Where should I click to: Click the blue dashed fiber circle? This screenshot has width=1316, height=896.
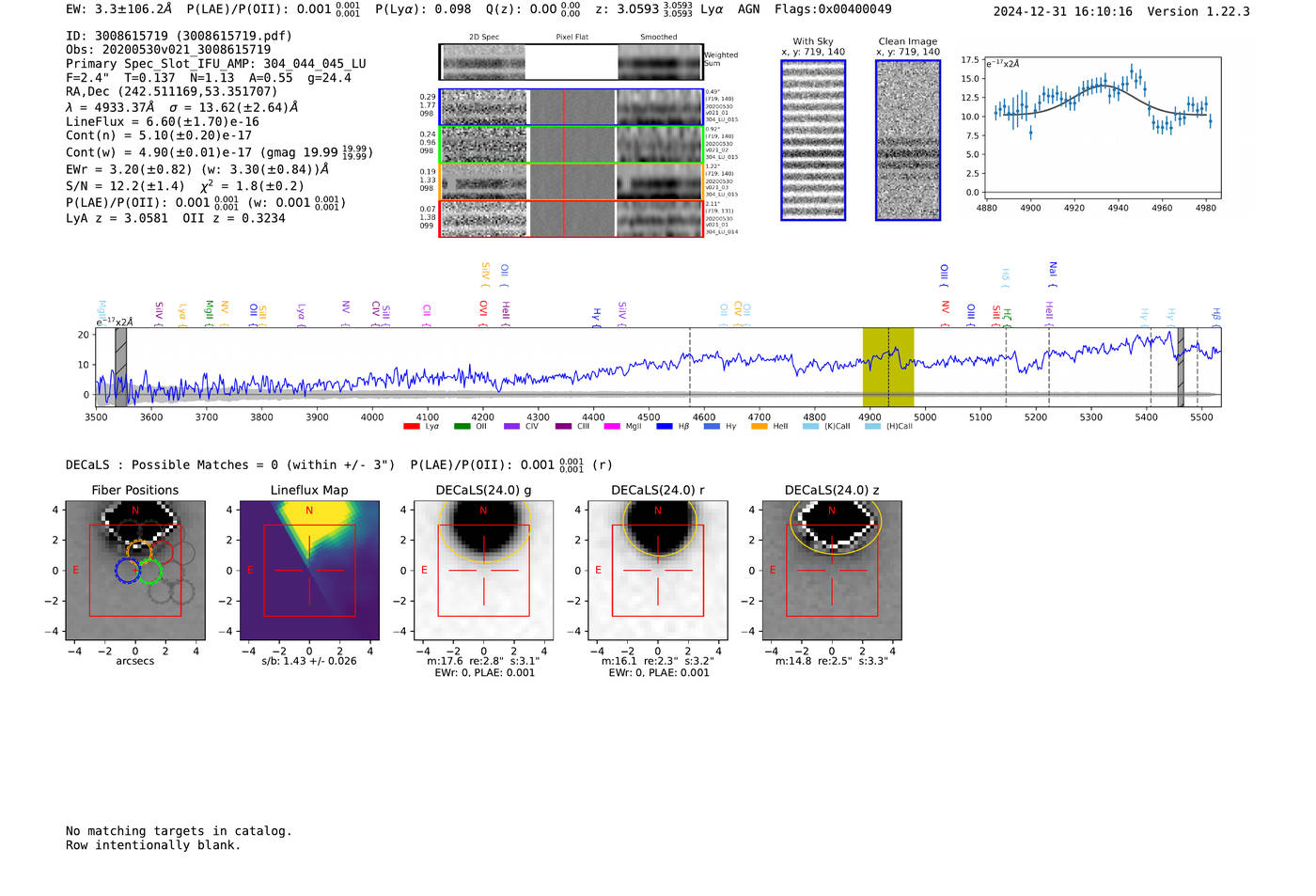128,570
